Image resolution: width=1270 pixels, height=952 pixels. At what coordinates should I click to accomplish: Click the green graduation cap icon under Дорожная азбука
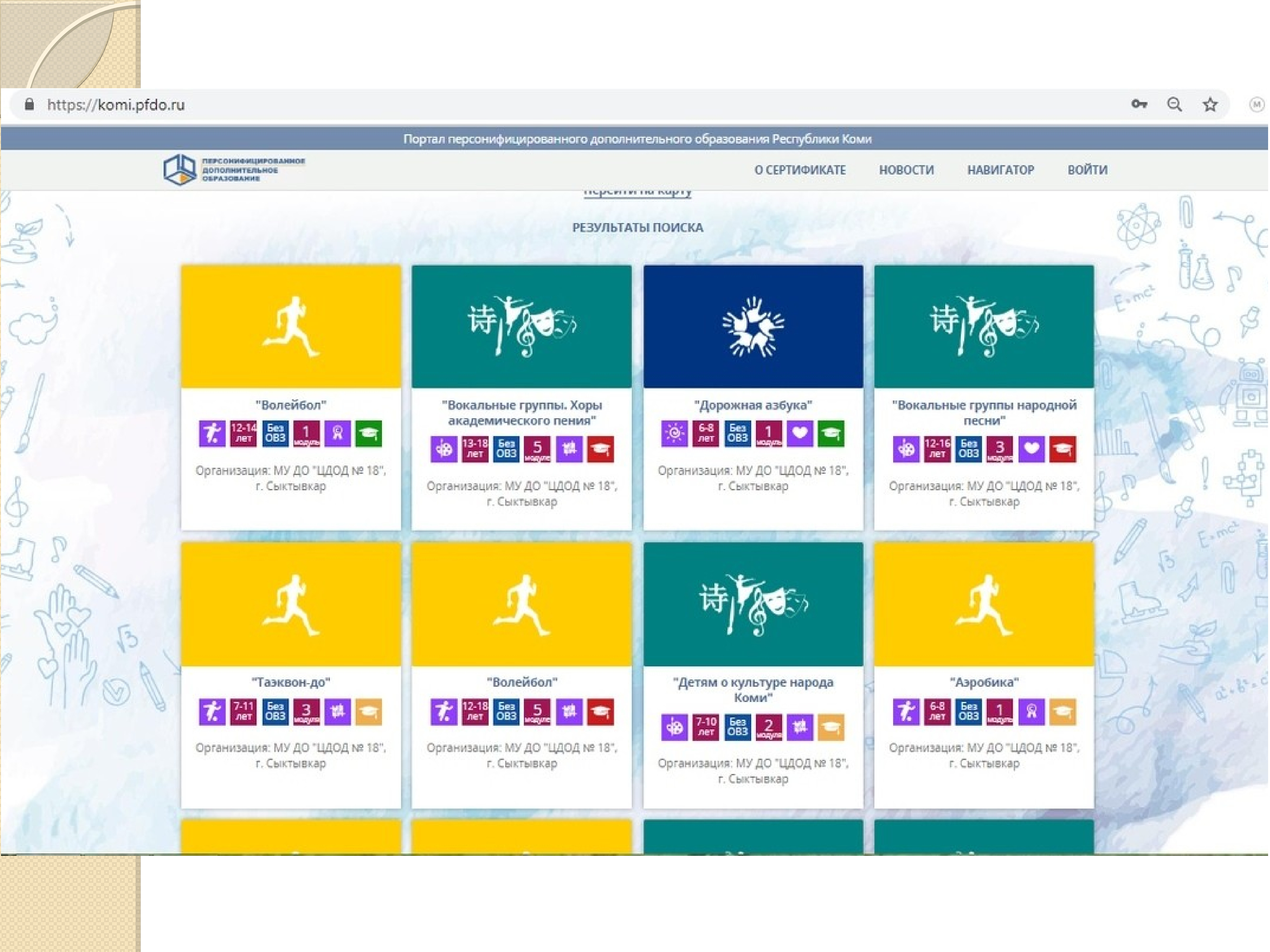click(830, 434)
